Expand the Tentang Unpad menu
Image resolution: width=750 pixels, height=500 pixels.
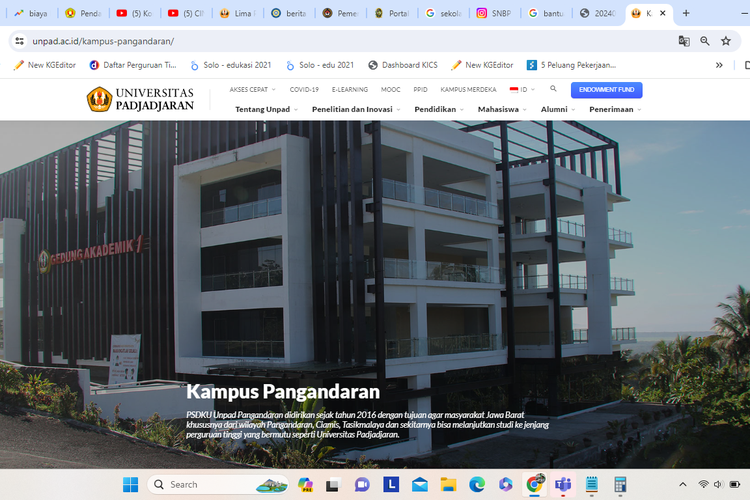click(x=266, y=109)
